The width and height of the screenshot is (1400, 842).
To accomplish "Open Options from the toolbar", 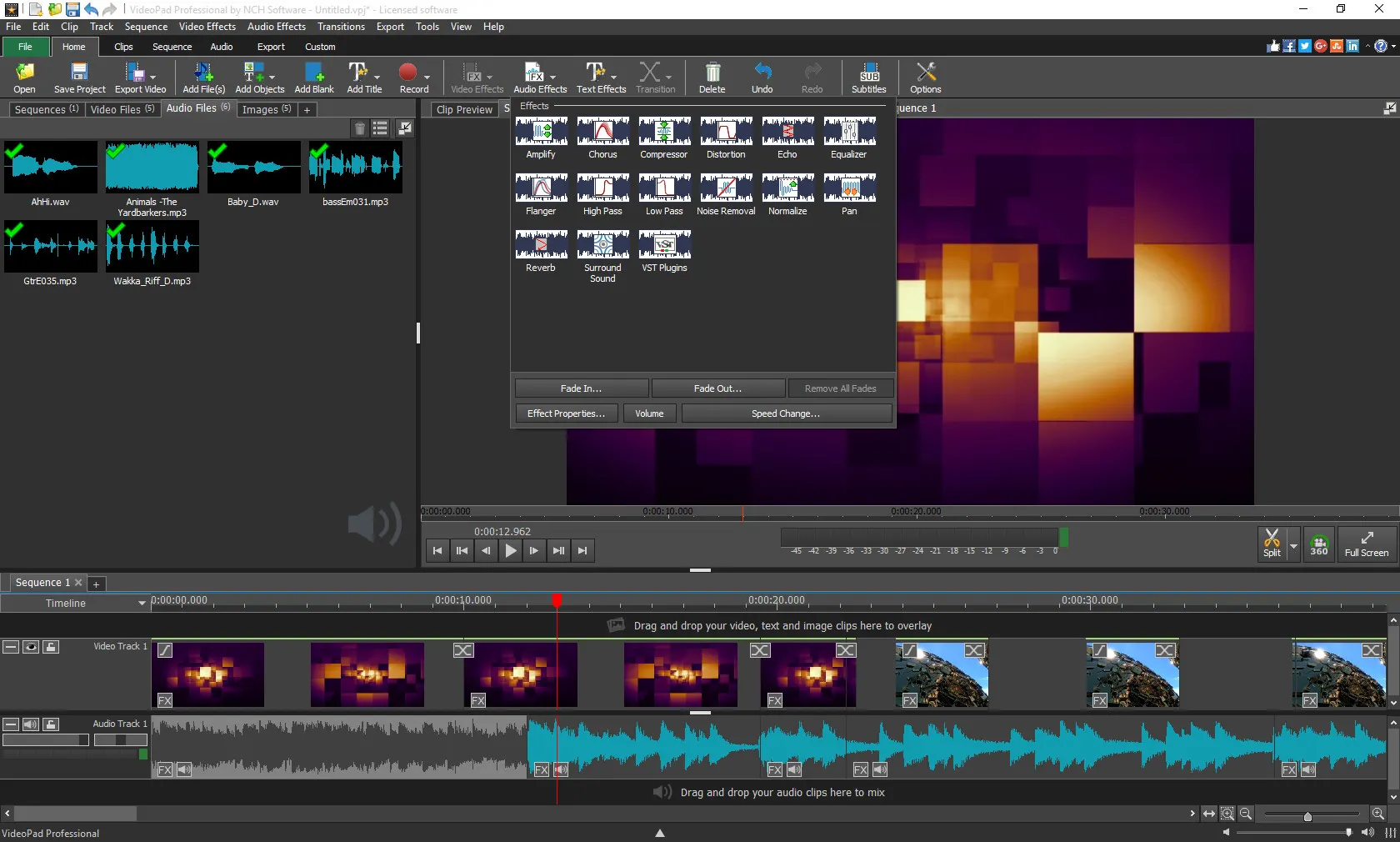I will coord(925,78).
